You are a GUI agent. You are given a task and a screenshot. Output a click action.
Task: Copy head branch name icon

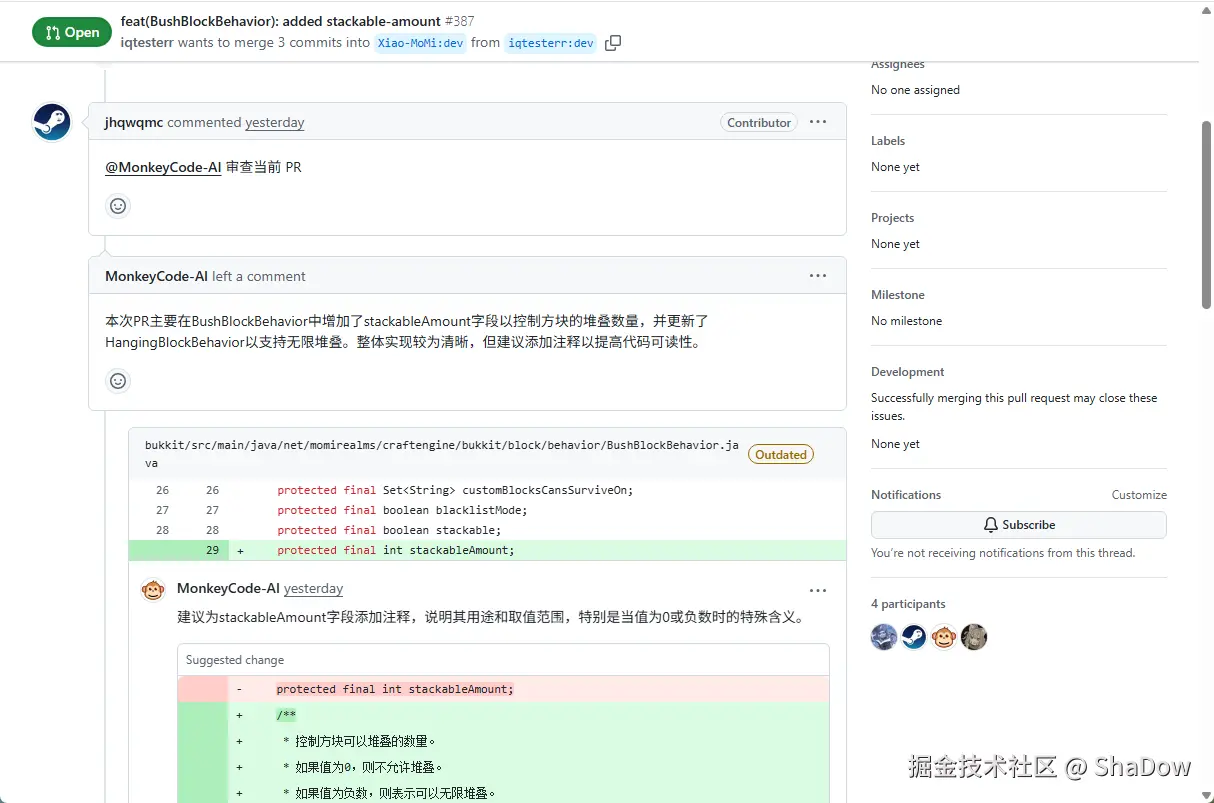[613, 43]
